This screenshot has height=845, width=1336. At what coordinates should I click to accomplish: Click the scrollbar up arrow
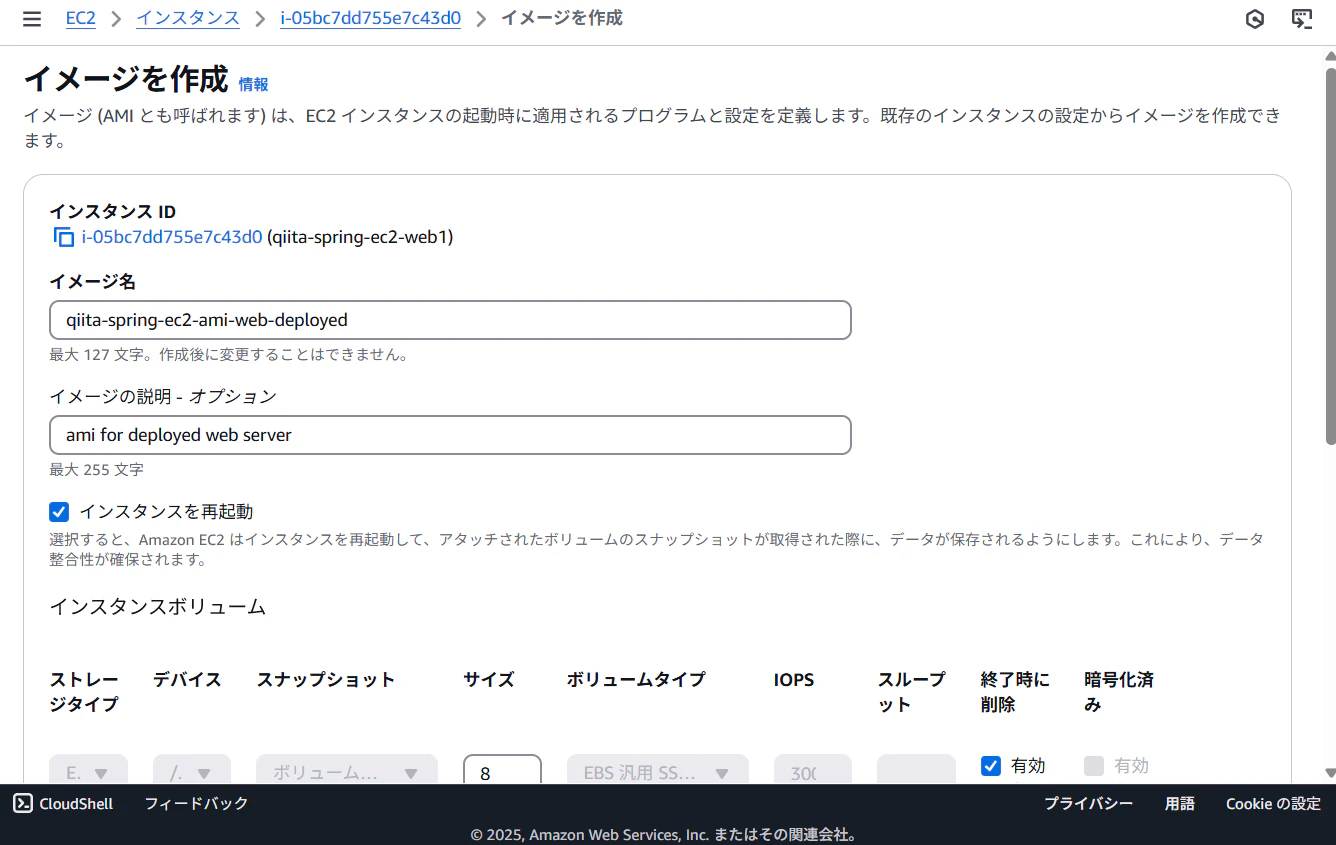[1330, 55]
